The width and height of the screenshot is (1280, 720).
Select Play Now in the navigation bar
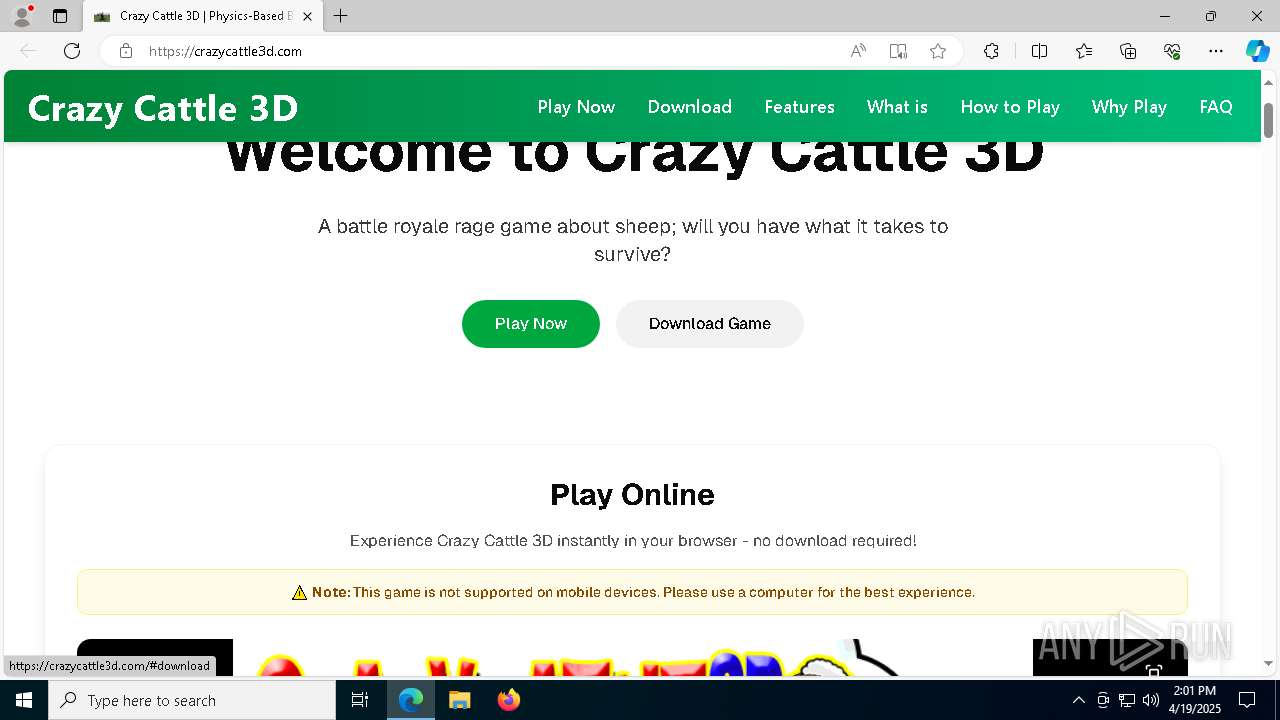[x=576, y=107]
